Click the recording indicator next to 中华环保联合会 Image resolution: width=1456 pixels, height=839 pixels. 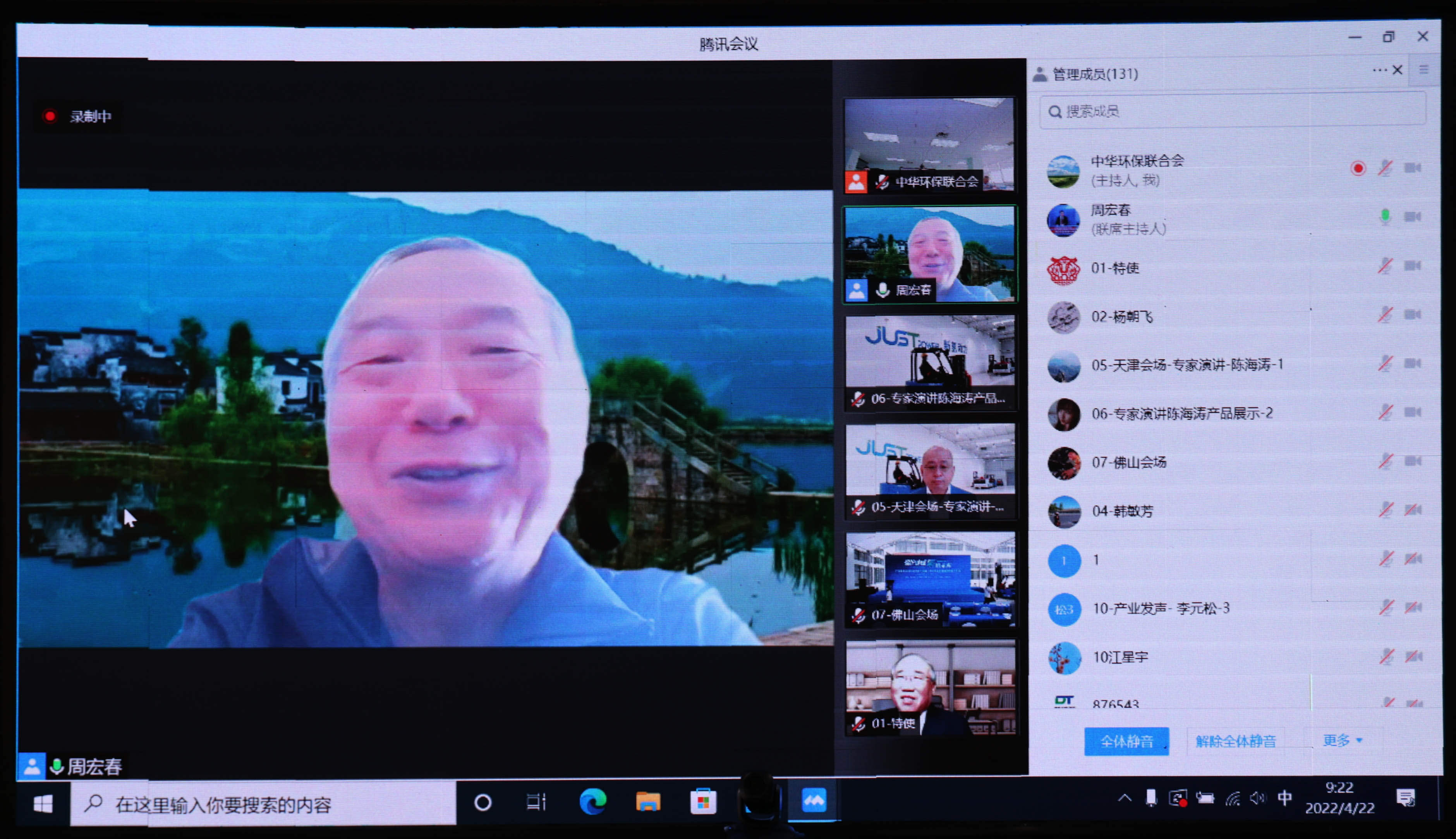coord(1358,169)
